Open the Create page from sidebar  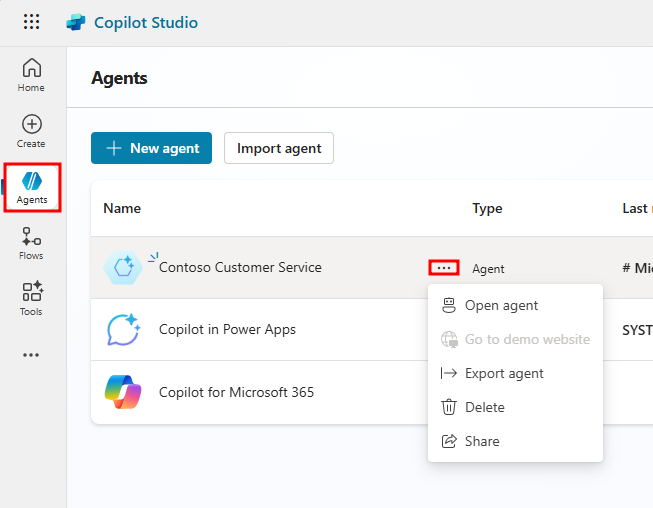(x=32, y=131)
